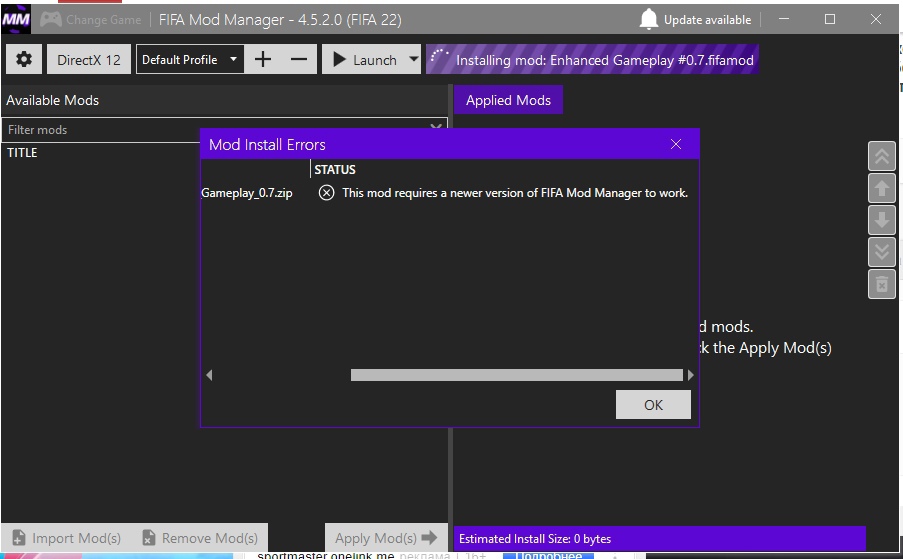Click the Available Mods panel header
Image resolution: width=903 pixels, height=559 pixels.
pyautogui.click(x=225, y=100)
